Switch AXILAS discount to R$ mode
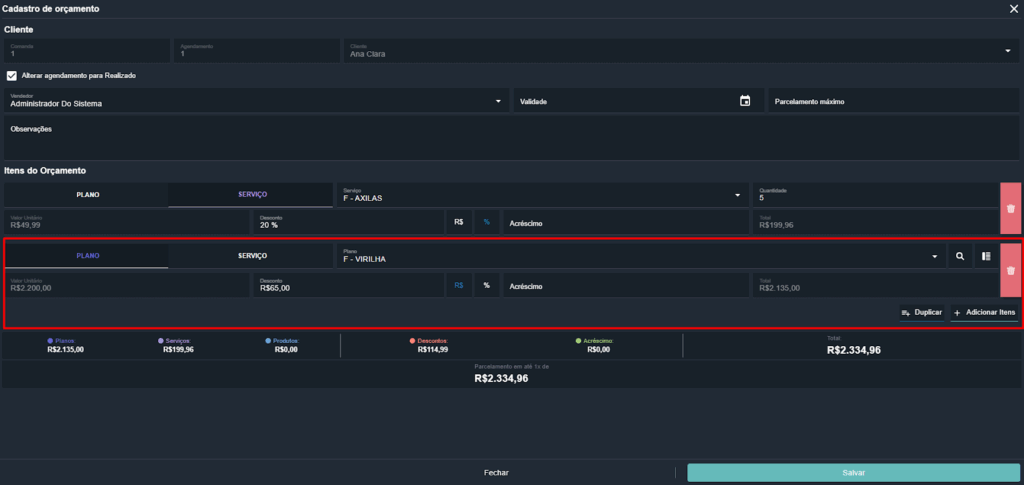 (x=459, y=221)
